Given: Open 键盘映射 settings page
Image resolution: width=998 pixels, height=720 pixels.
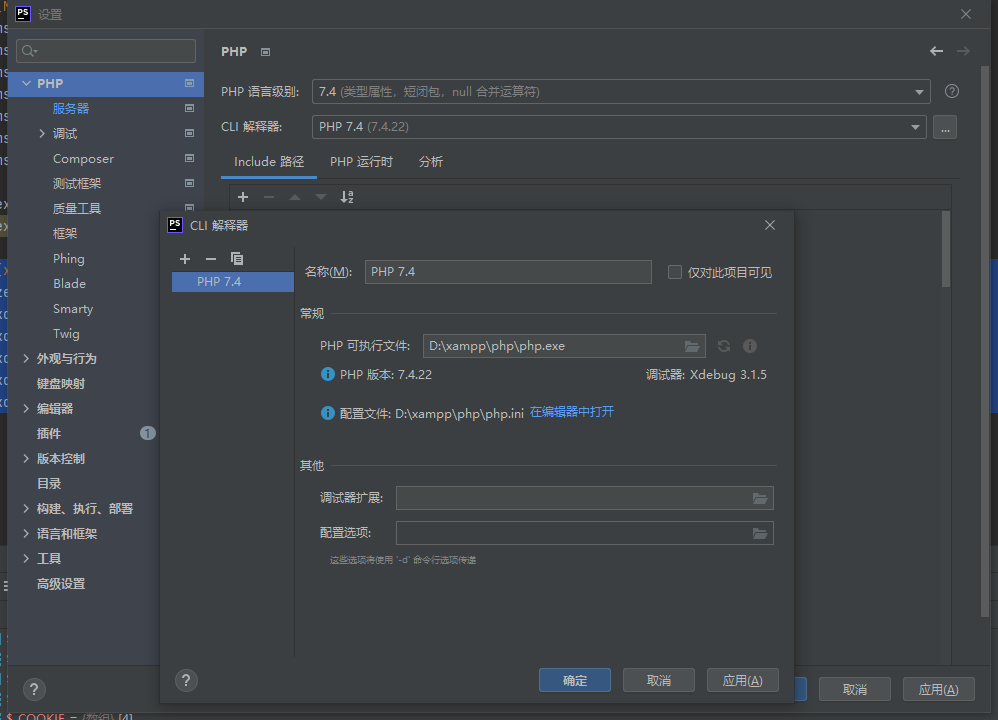Looking at the screenshot, I should (x=60, y=384).
